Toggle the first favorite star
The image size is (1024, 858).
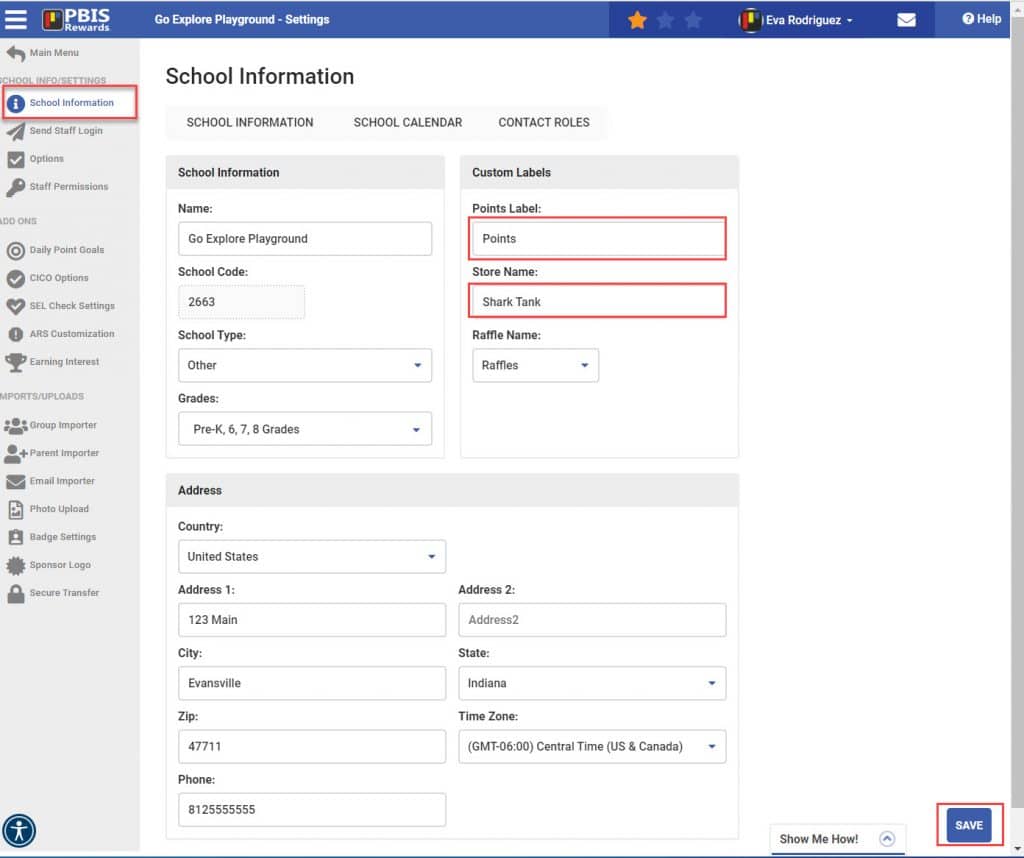pyautogui.click(x=637, y=18)
